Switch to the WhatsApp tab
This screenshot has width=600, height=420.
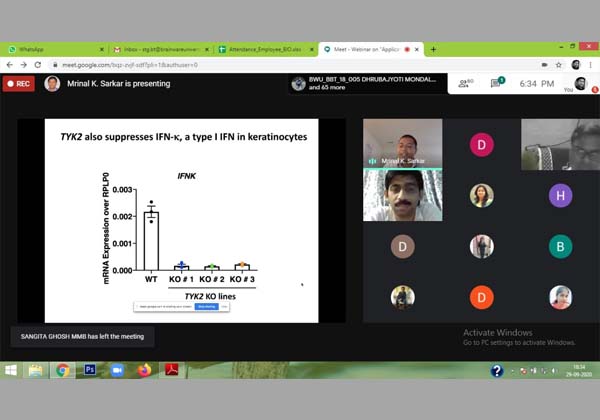(50, 49)
